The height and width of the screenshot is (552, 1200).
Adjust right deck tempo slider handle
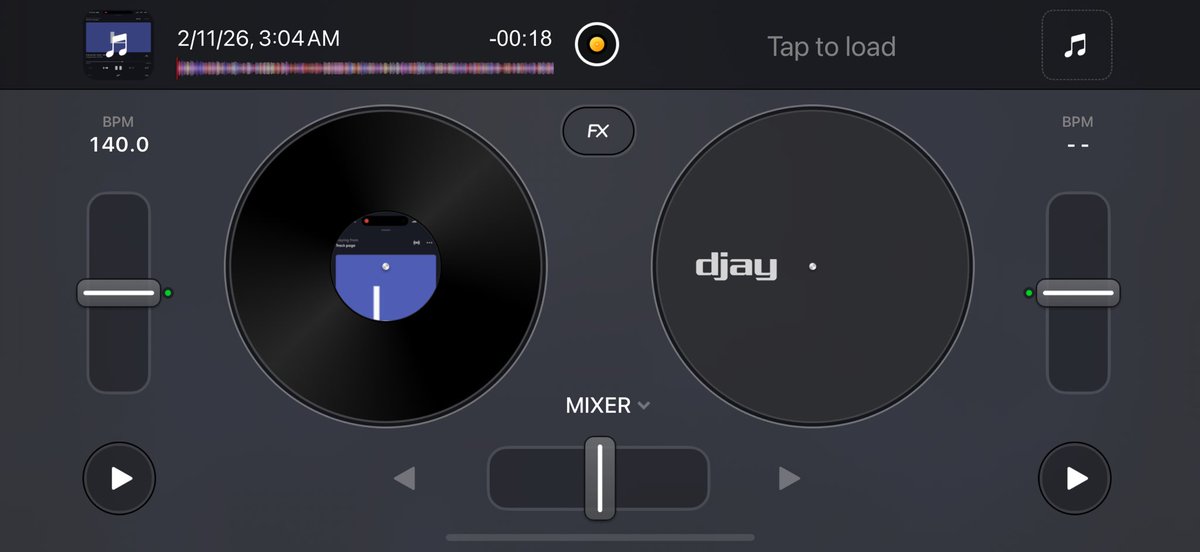(1078, 293)
